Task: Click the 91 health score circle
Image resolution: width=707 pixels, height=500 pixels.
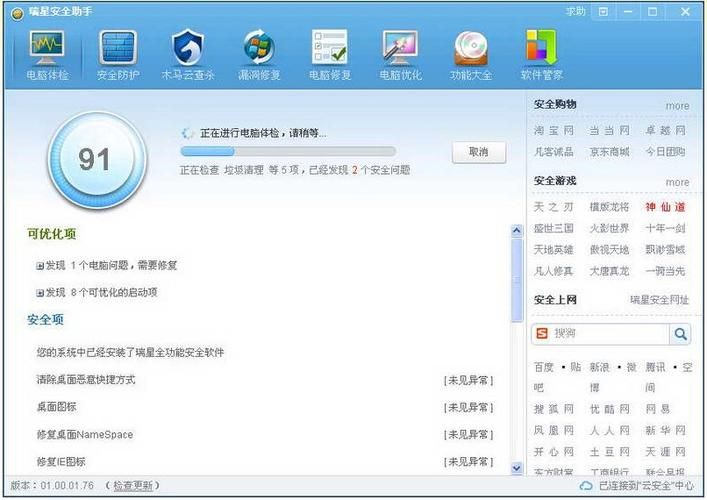Action: click(x=97, y=160)
